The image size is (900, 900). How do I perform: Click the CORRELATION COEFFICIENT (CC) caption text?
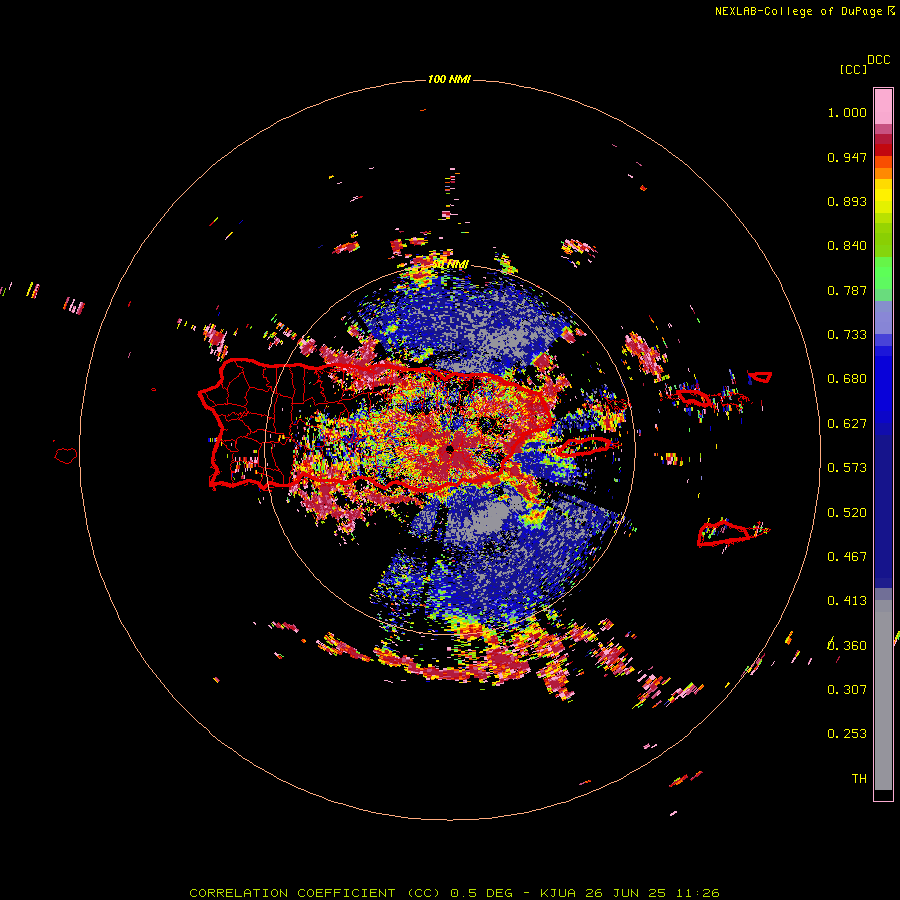[x=315, y=893]
